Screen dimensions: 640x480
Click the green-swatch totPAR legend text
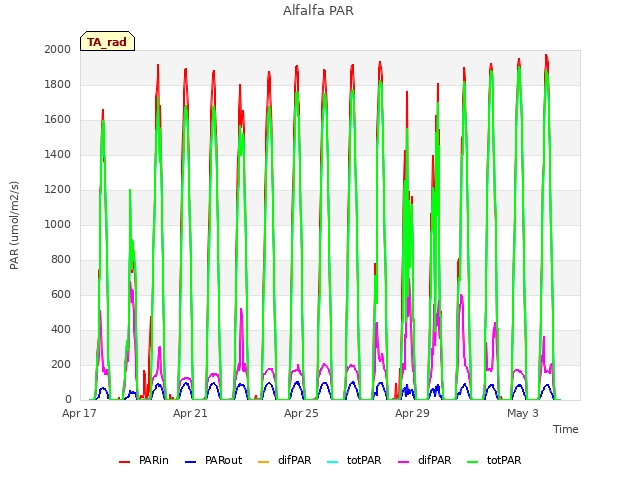tap(504, 460)
